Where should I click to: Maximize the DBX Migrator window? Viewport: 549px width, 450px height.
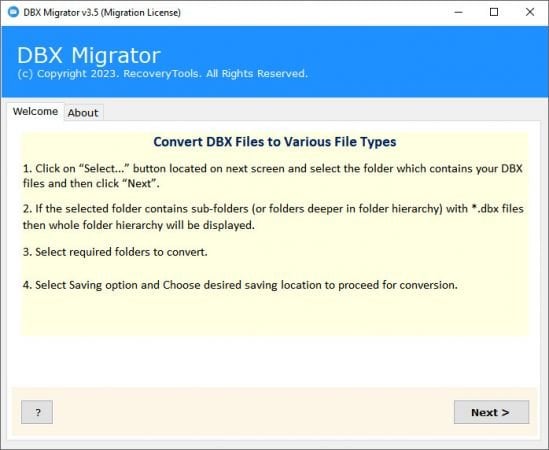pos(494,12)
